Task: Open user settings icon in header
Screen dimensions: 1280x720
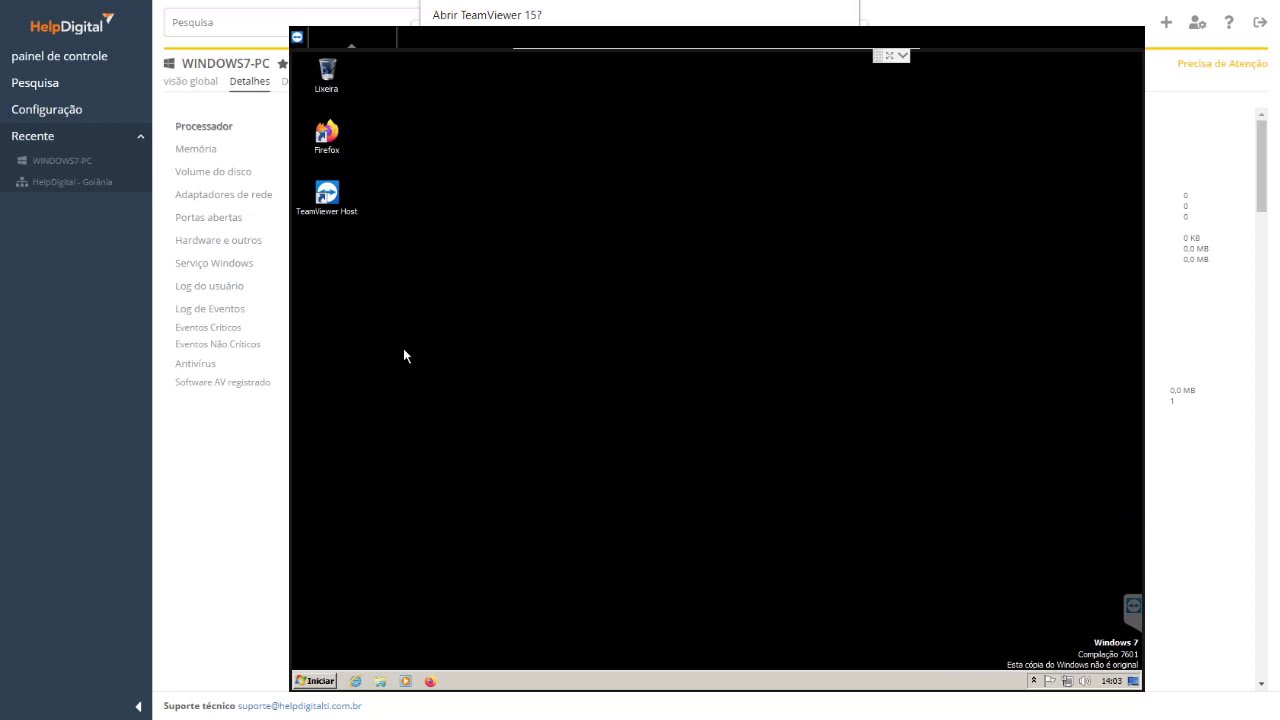Action: 1197,22
